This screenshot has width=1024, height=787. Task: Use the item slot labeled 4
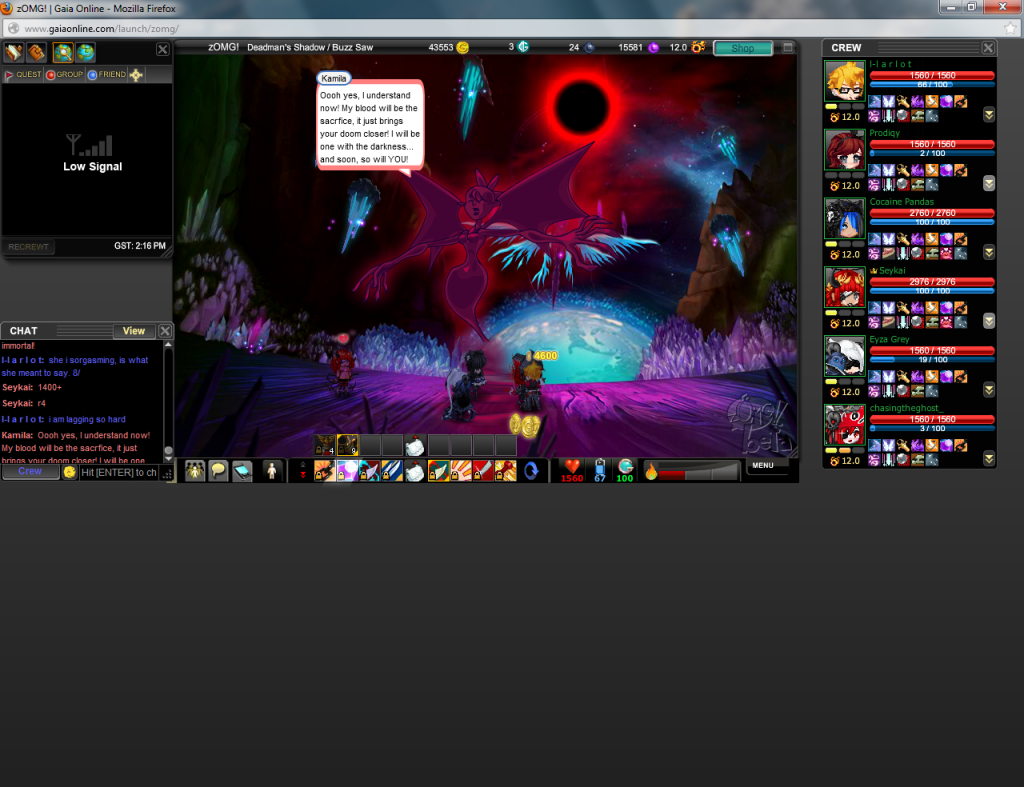325,445
